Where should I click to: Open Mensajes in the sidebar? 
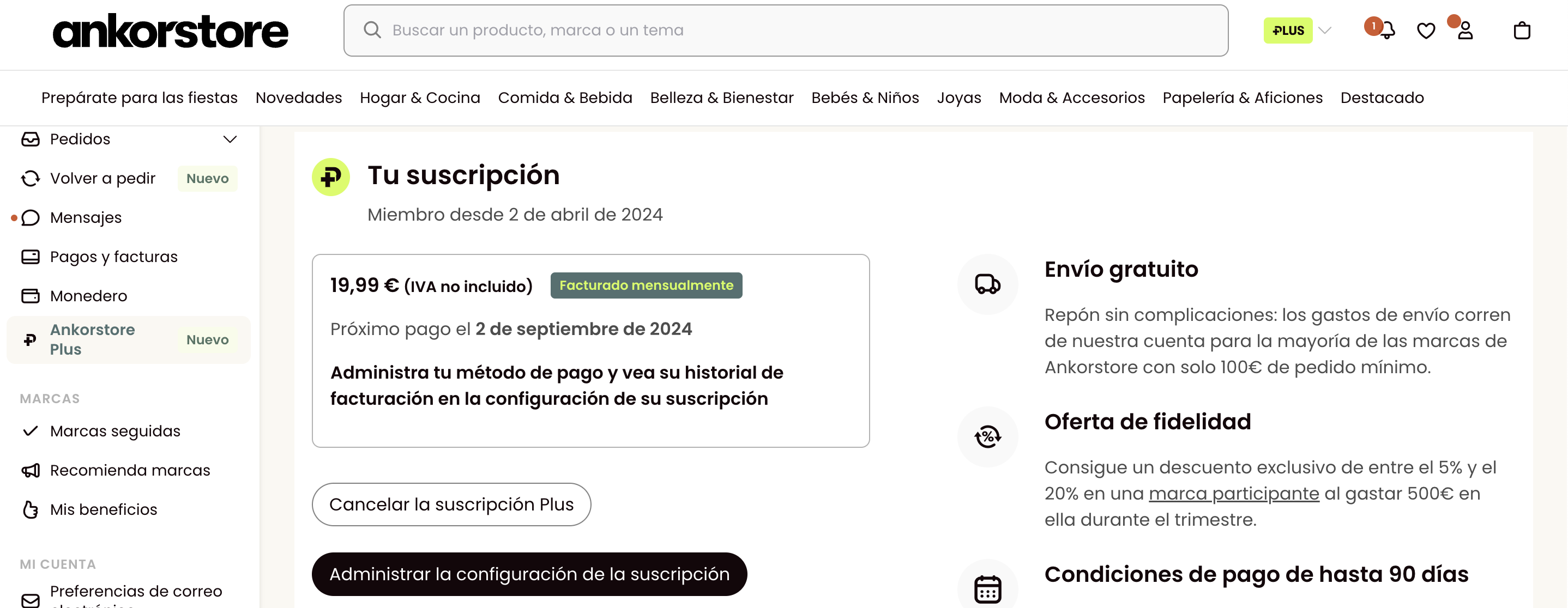(86, 218)
